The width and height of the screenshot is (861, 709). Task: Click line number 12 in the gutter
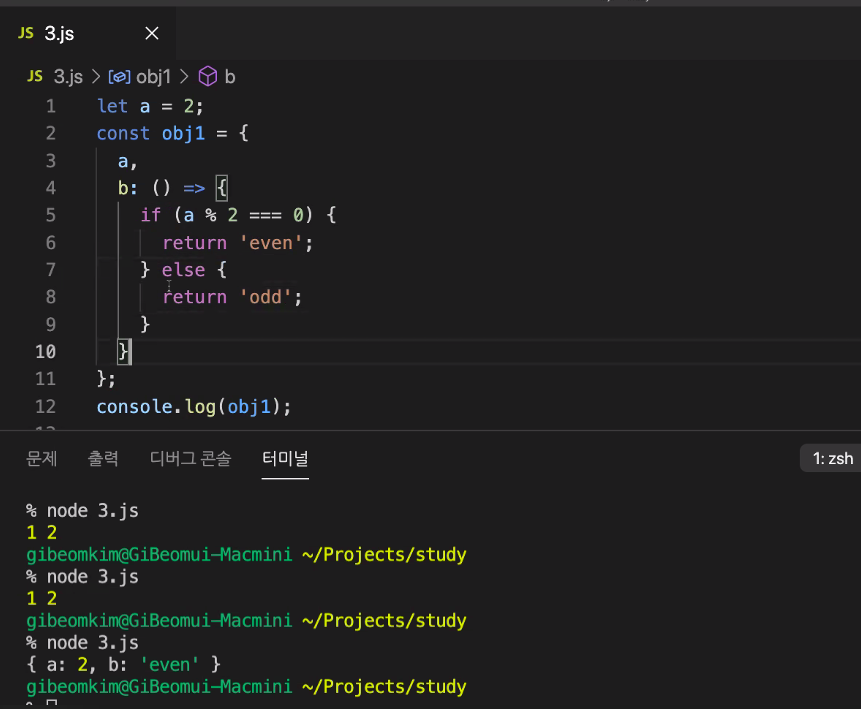pos(46,406)
